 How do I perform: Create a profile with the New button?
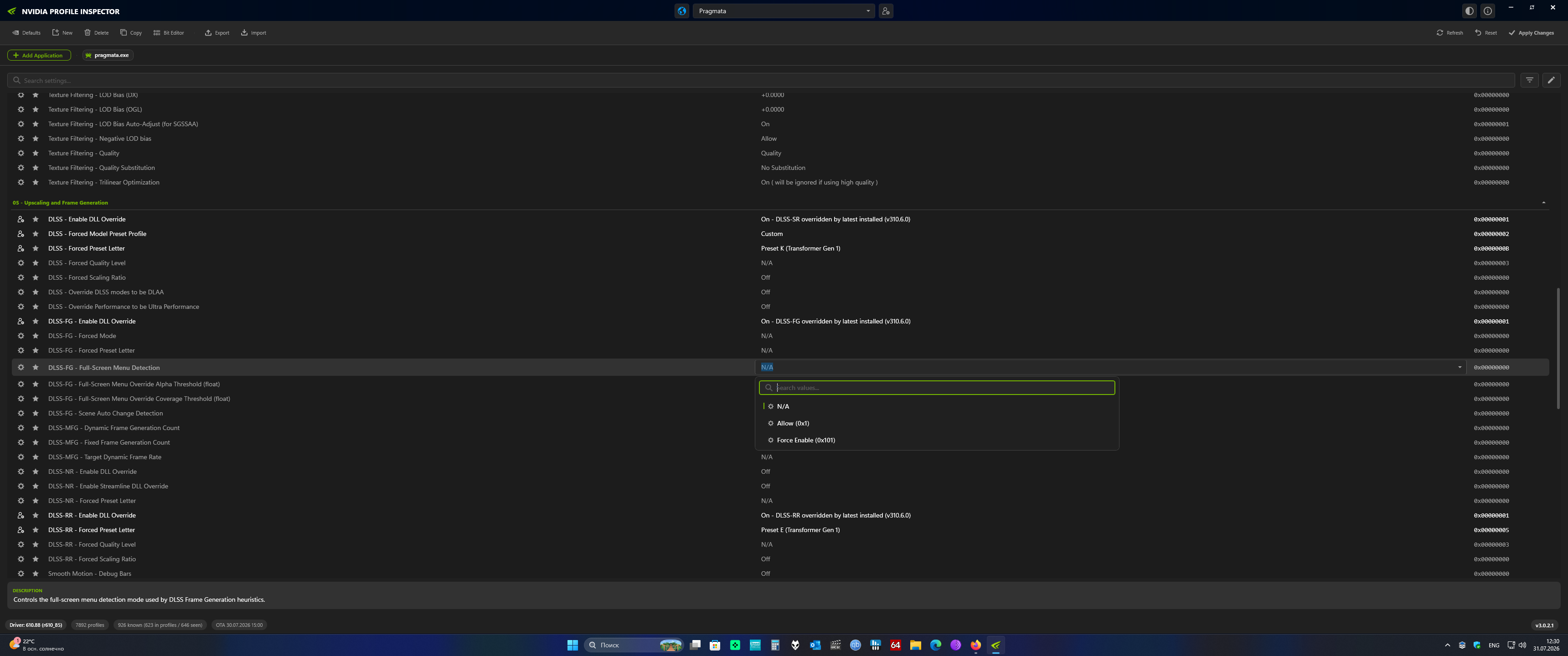click(62, 33)
